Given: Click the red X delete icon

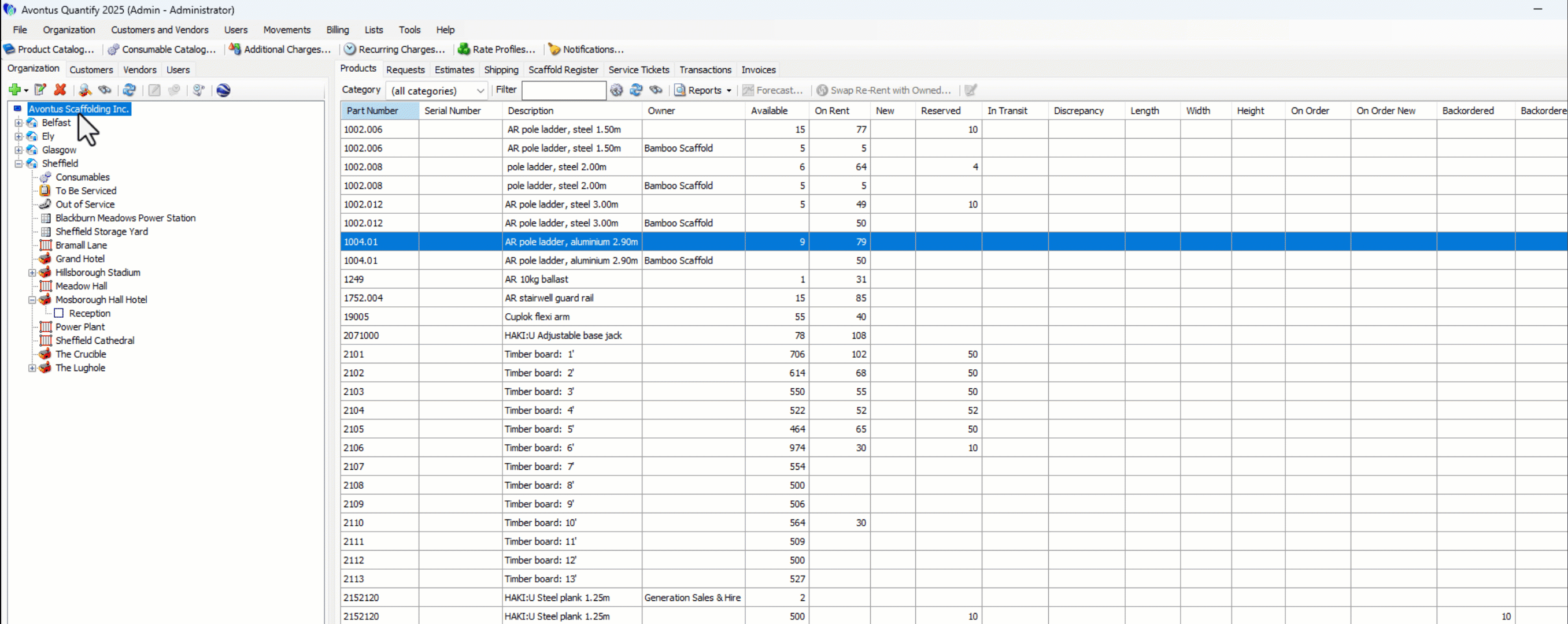Looking at the screenshot, I should pos(60,90).
